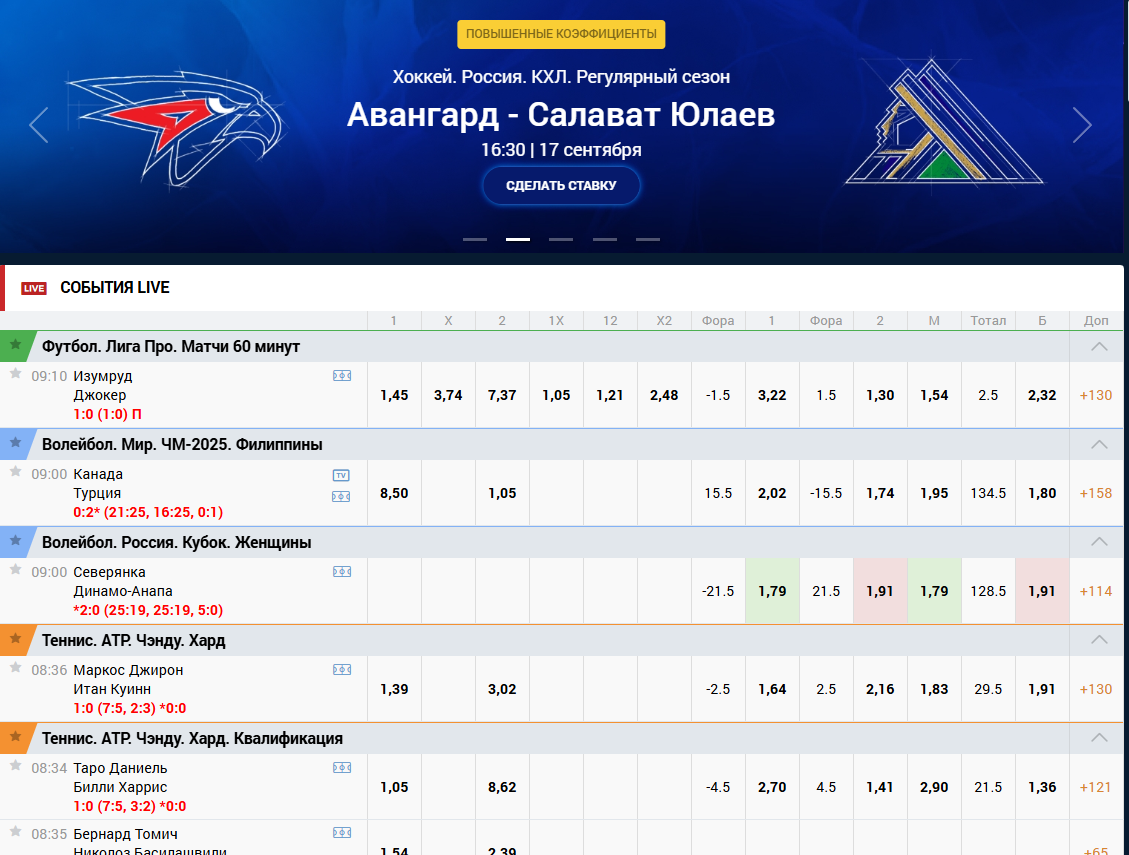Favorite Теннис ATP Чэнду Квалификация league star
1129x855 pixels.
pos(15,737)
